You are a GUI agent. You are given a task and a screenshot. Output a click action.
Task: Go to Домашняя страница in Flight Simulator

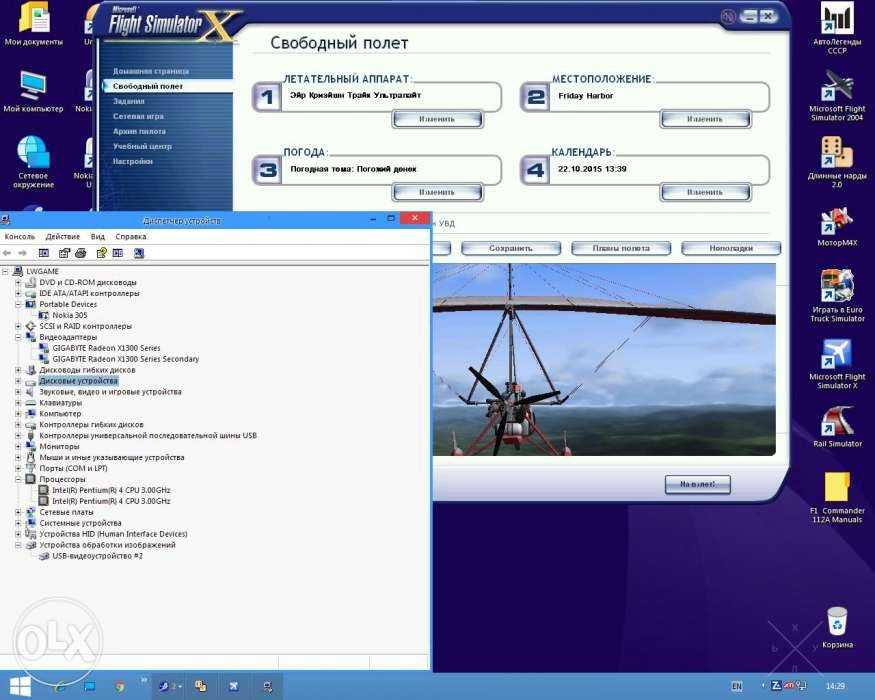point(151,71)
